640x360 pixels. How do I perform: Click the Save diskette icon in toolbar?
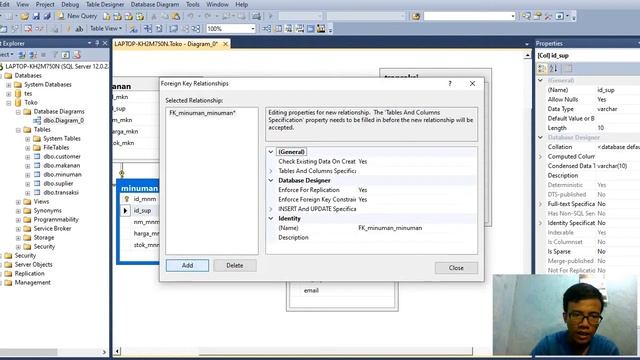pos(36,16)
